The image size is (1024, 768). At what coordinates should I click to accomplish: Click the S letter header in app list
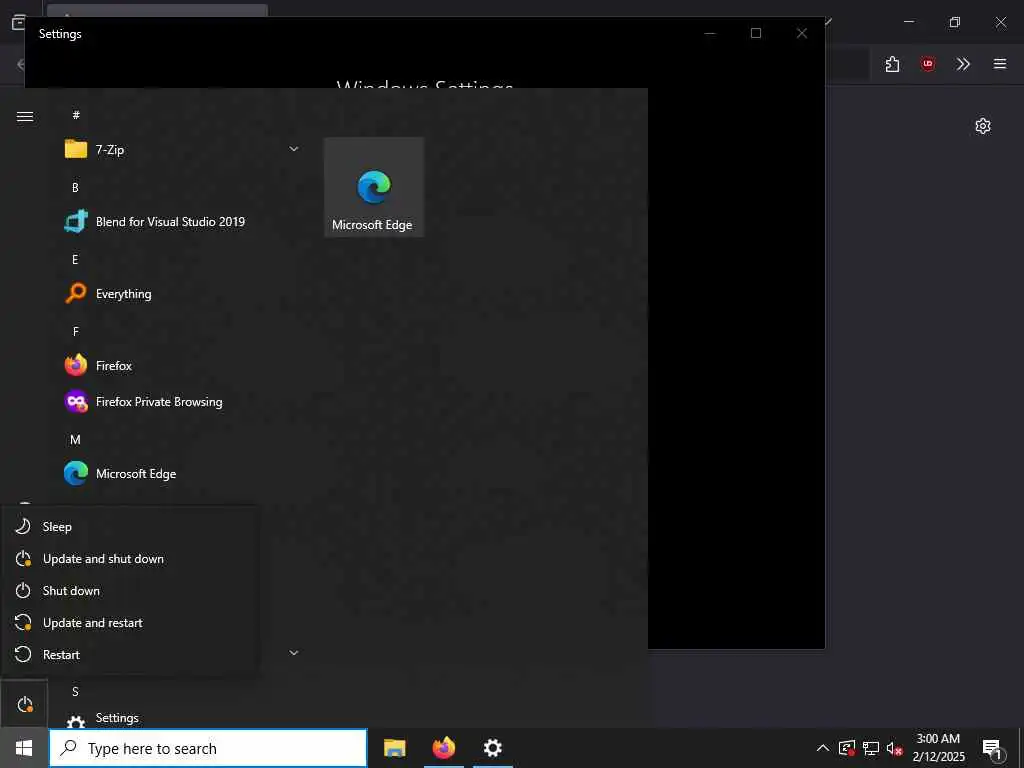pos(75,692)
